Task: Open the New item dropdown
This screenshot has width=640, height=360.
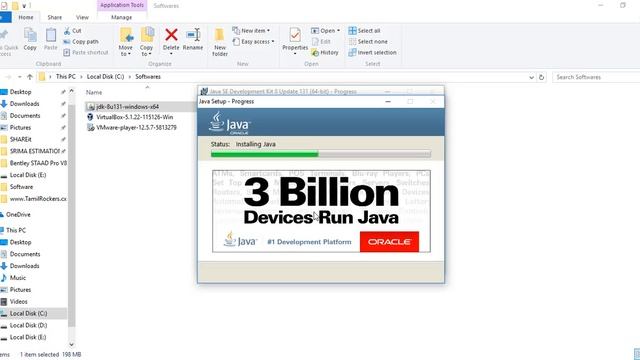Action: pyautogui.click(x=251, y=31)
